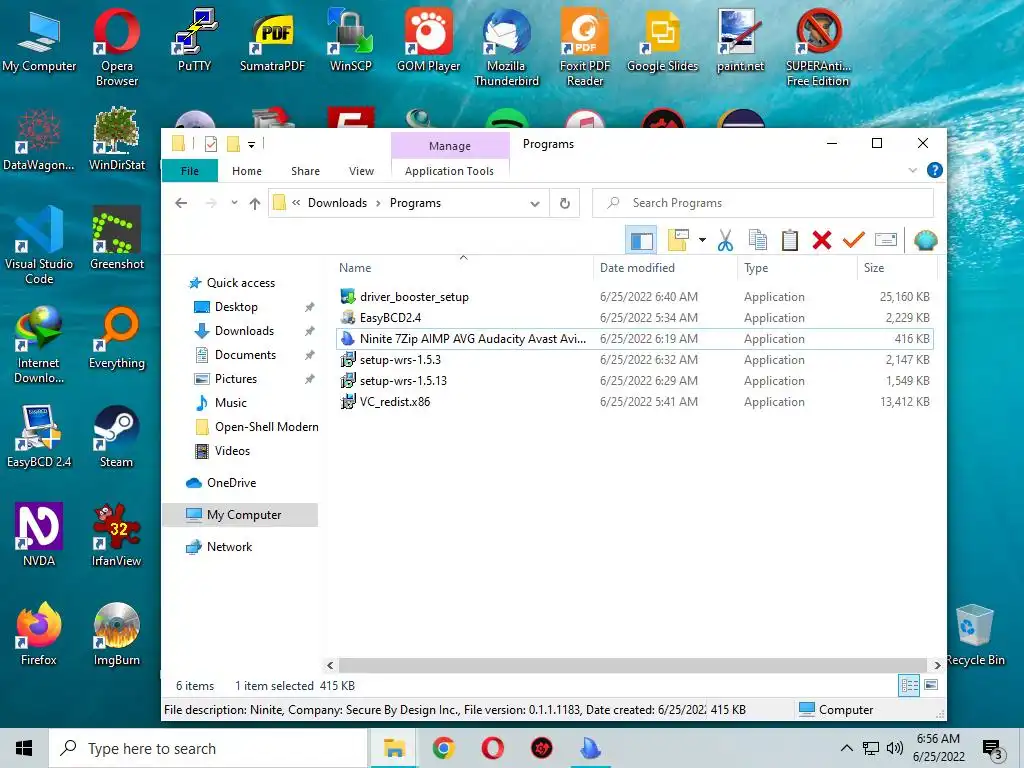Click the taskbar search box
Screen dimensions: 1024x768
click(x=208, y=748)
